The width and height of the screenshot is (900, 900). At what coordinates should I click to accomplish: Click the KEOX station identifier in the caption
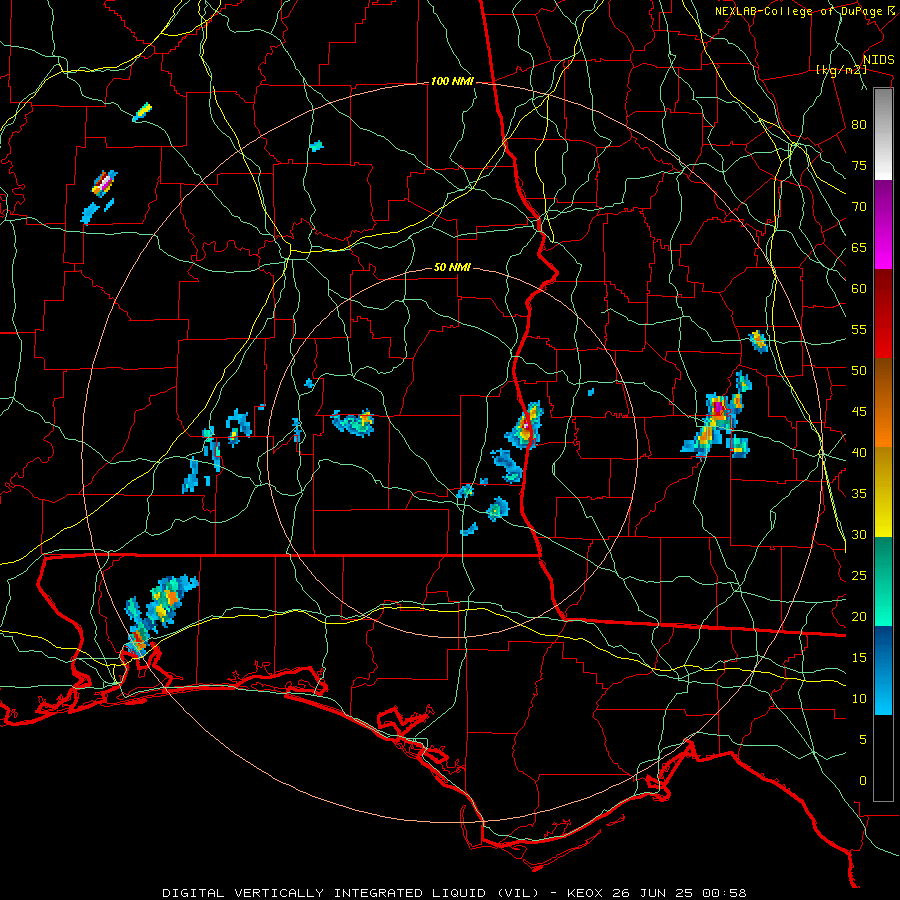pos(586,893)
